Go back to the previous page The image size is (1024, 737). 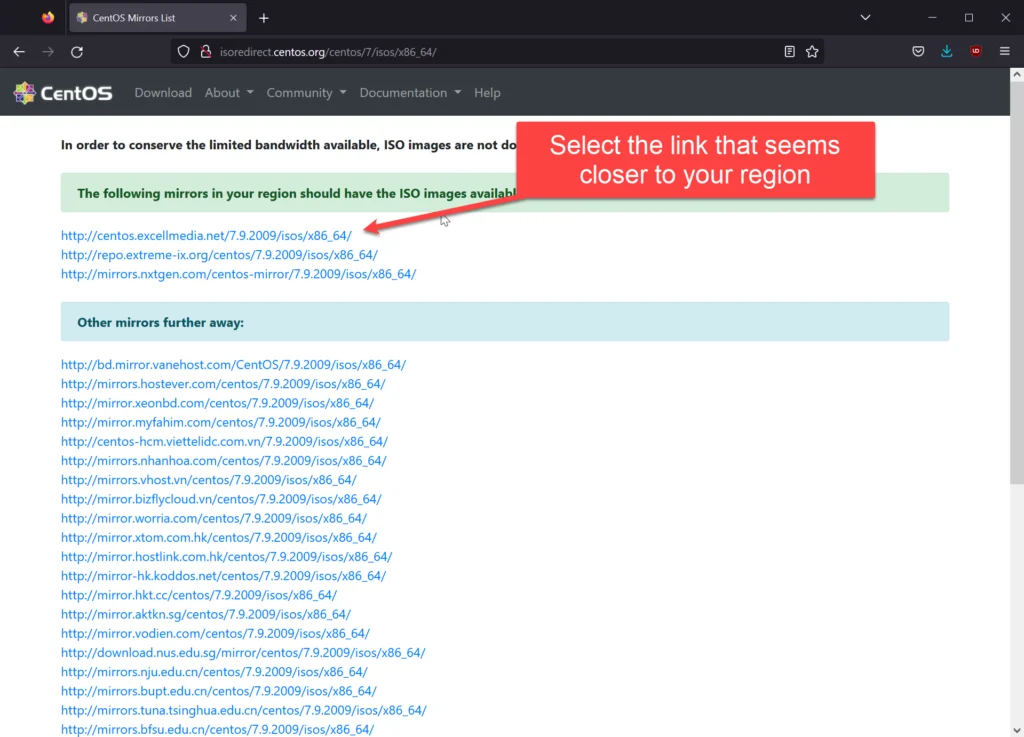click(x=19, y=51)
